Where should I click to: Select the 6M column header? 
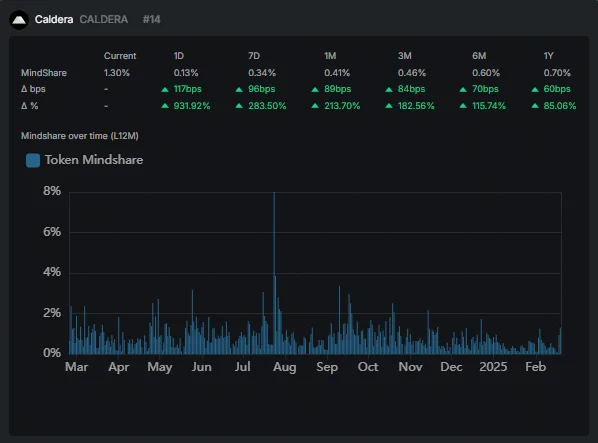[479, 56]
